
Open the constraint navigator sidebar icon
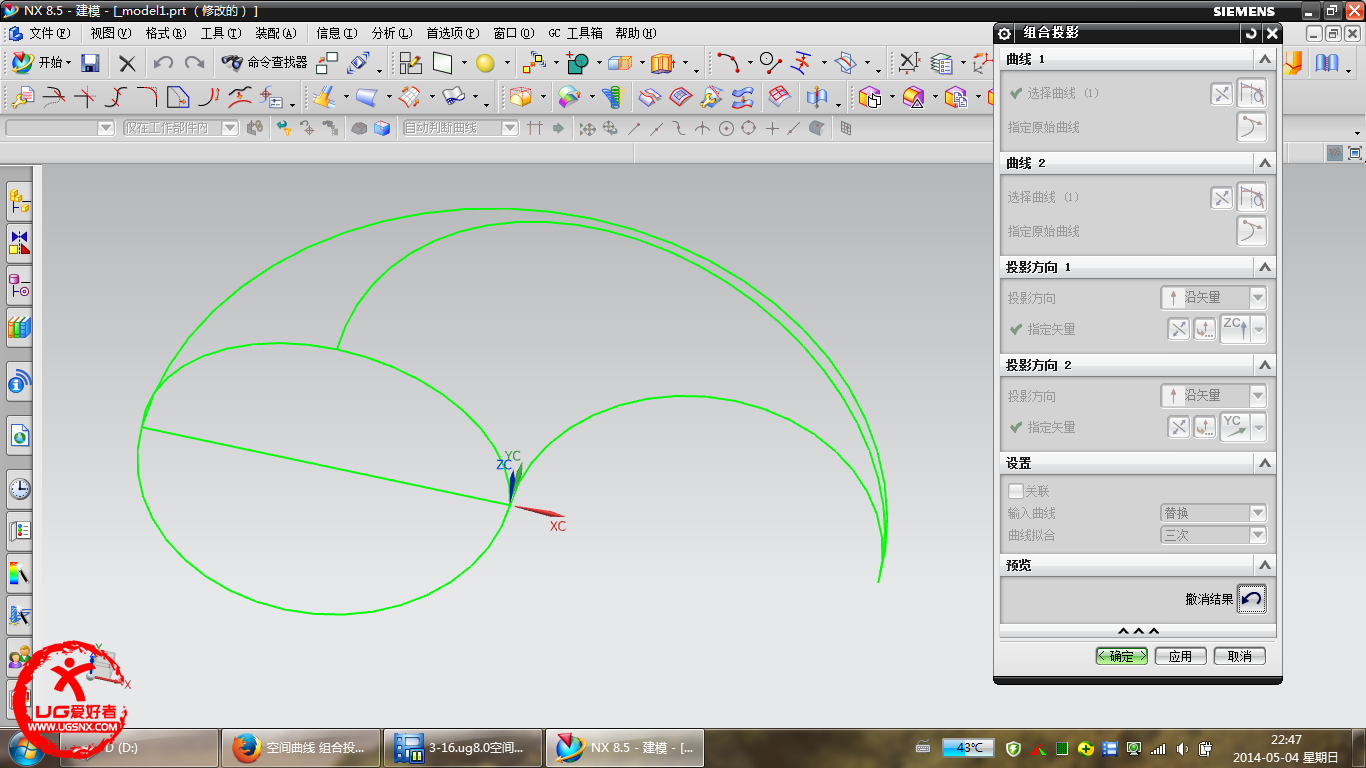click(x=19, y=242)
